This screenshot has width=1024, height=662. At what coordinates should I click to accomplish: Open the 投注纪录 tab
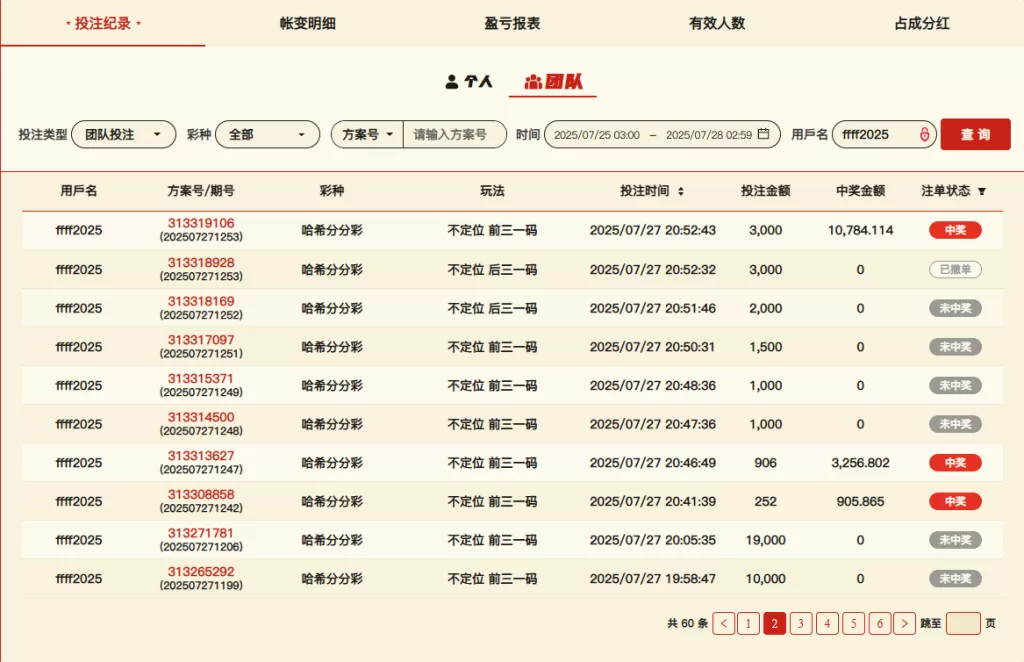103,24
